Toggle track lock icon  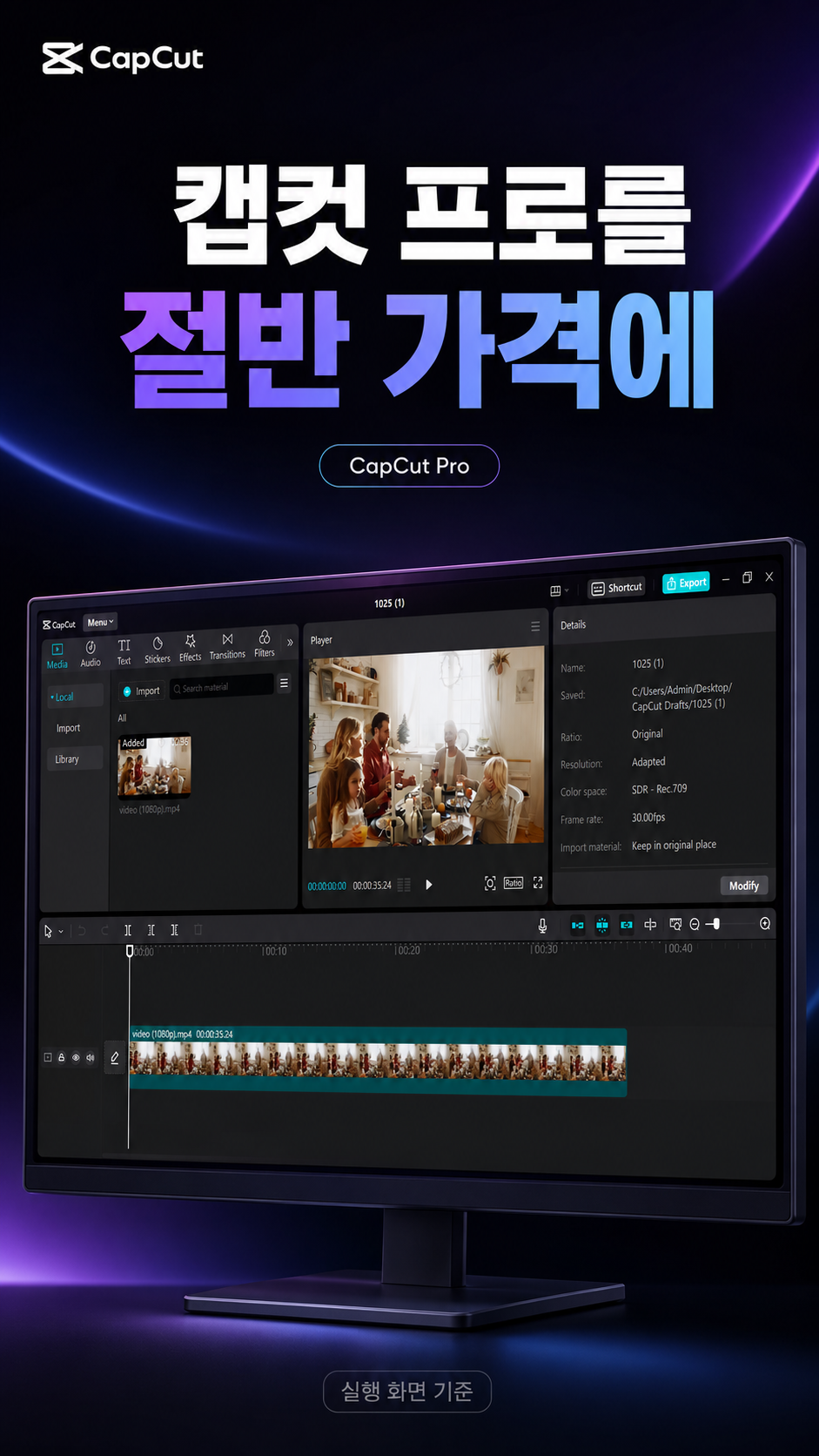tap(62, 1058)
